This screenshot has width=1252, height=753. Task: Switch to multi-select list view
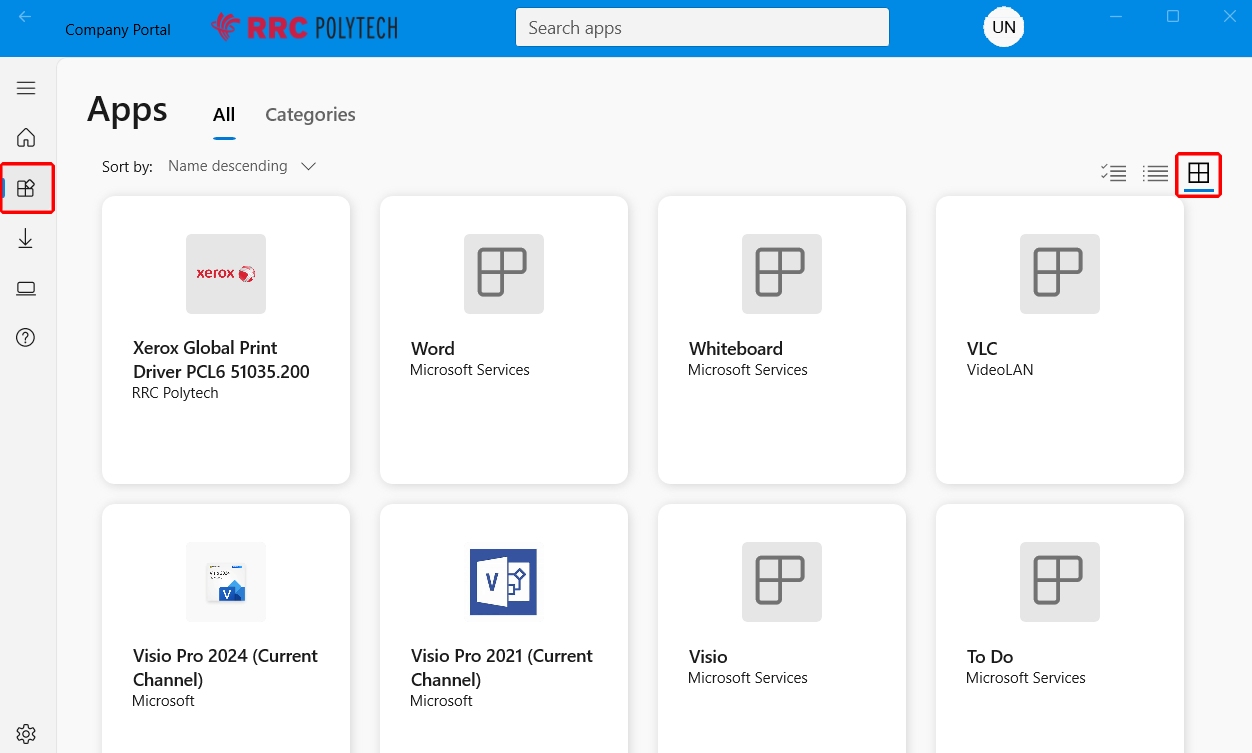(x=1113, y=174)
